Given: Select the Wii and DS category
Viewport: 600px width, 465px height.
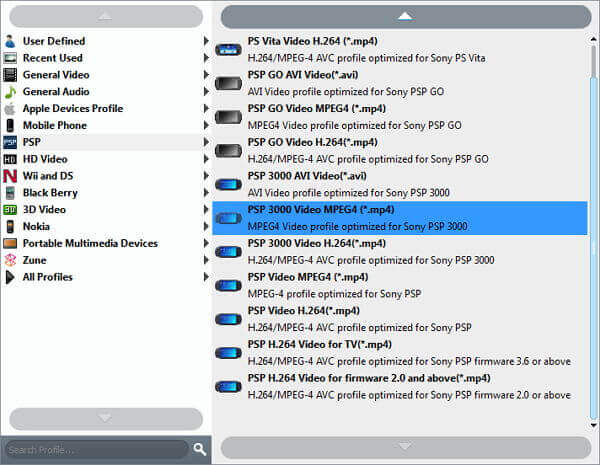Looking at the screenshot, I should (106, 176).
